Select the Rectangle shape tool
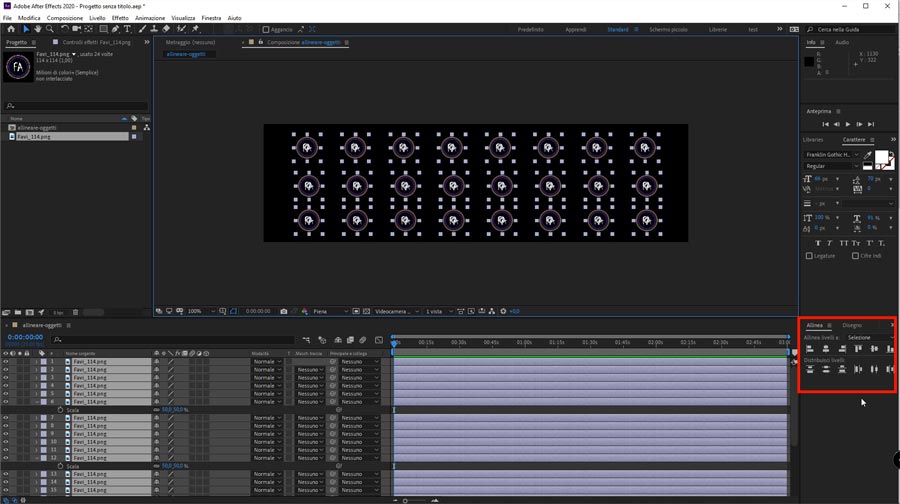The image size is (900, 504). pos(103,29)
